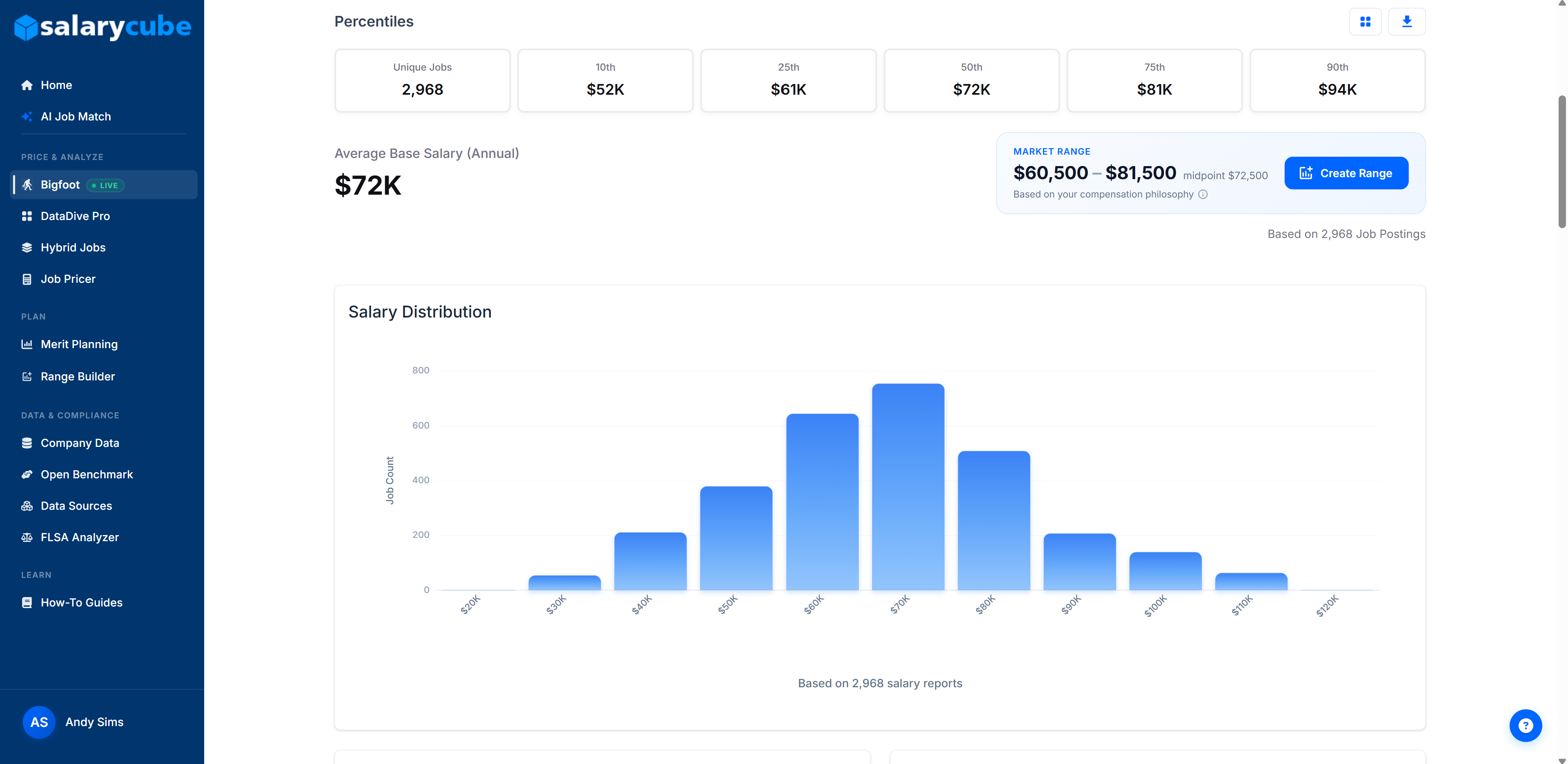Click the page vertical scrollbar thumb
1568x764 pixels.
tap(1562, 161)
